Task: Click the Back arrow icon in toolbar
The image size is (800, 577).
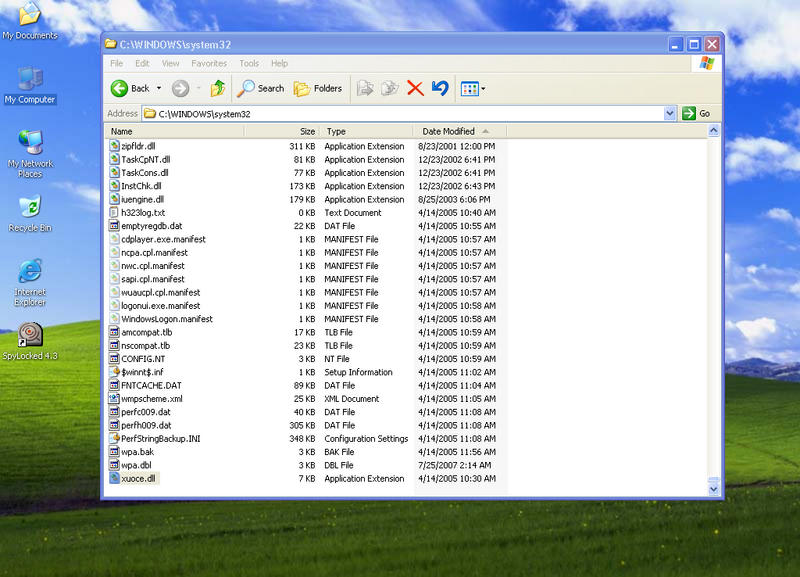Action: pos(119,88)
